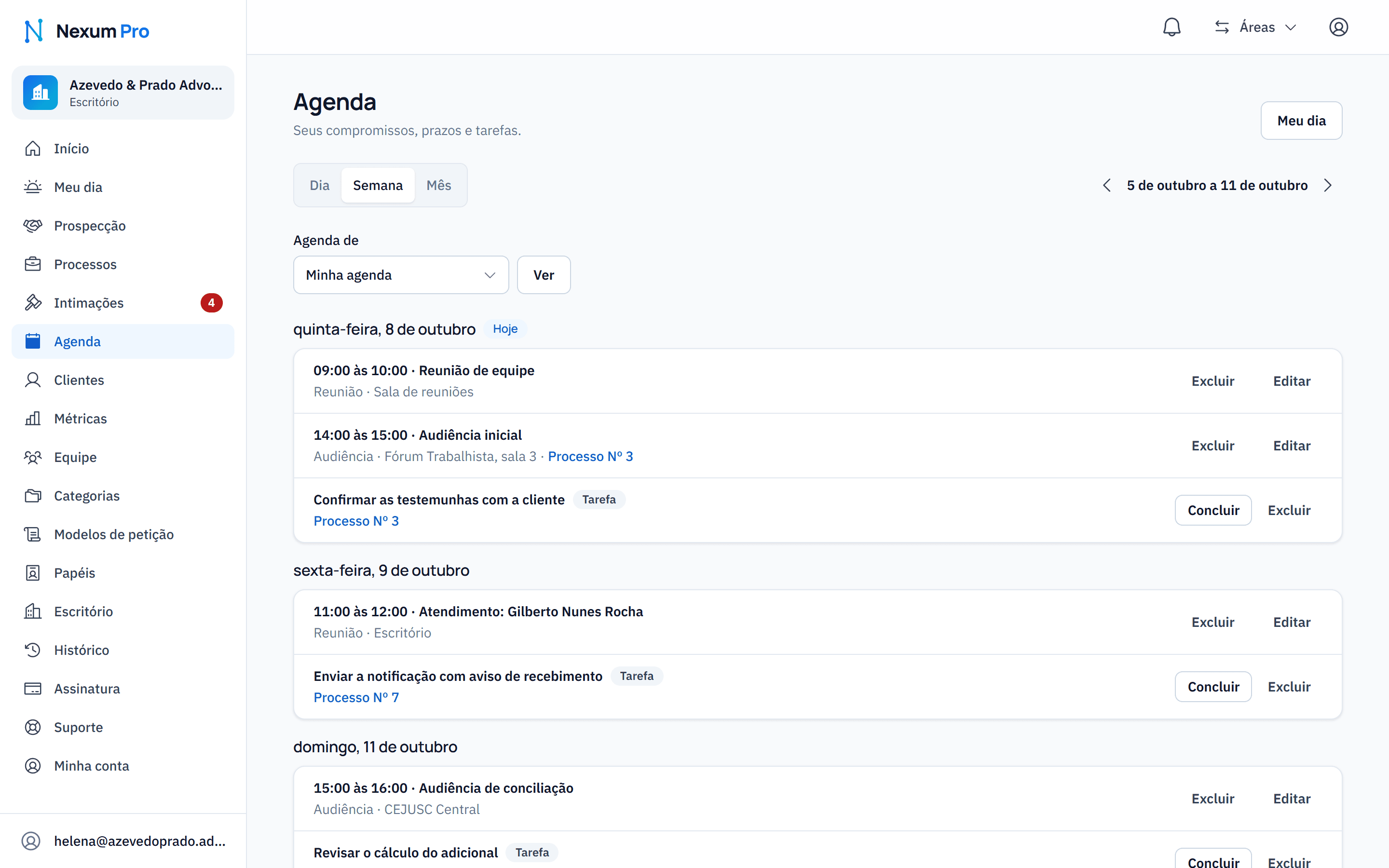Concluir the Confirmar as testemunhas task
Image resolution: width=1389 pixels, height=868 pixels.
1213,510
